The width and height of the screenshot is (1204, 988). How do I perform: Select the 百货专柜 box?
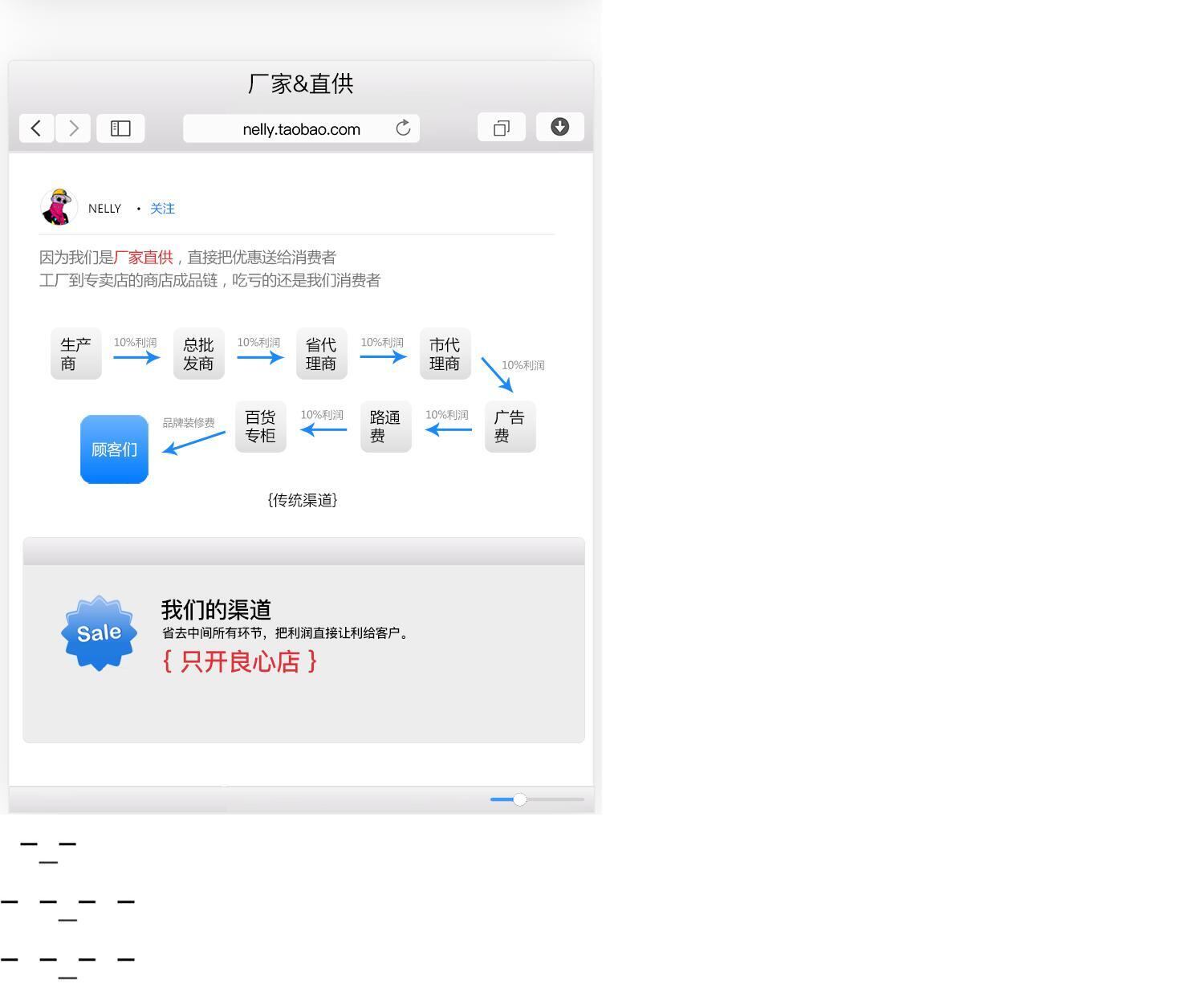261,427
